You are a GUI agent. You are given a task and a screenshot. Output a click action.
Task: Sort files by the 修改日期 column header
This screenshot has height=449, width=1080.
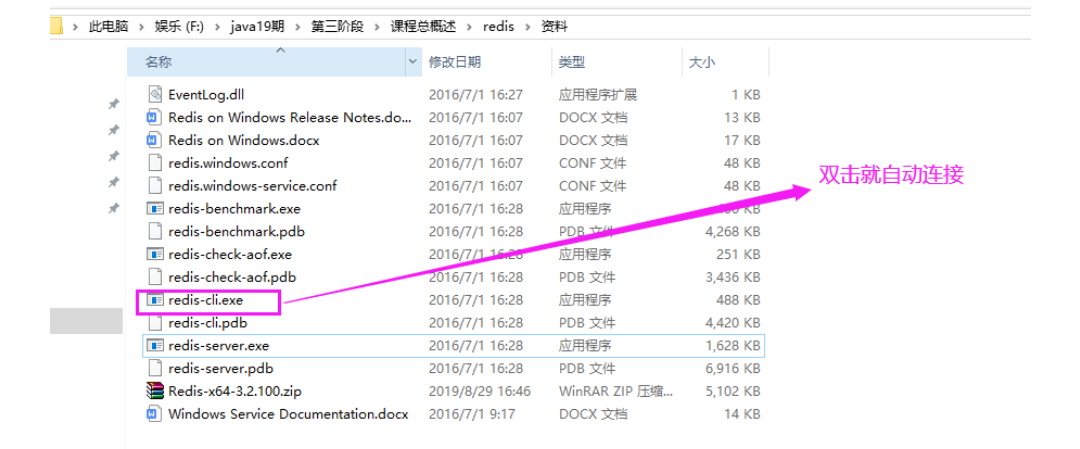(488, 62)
